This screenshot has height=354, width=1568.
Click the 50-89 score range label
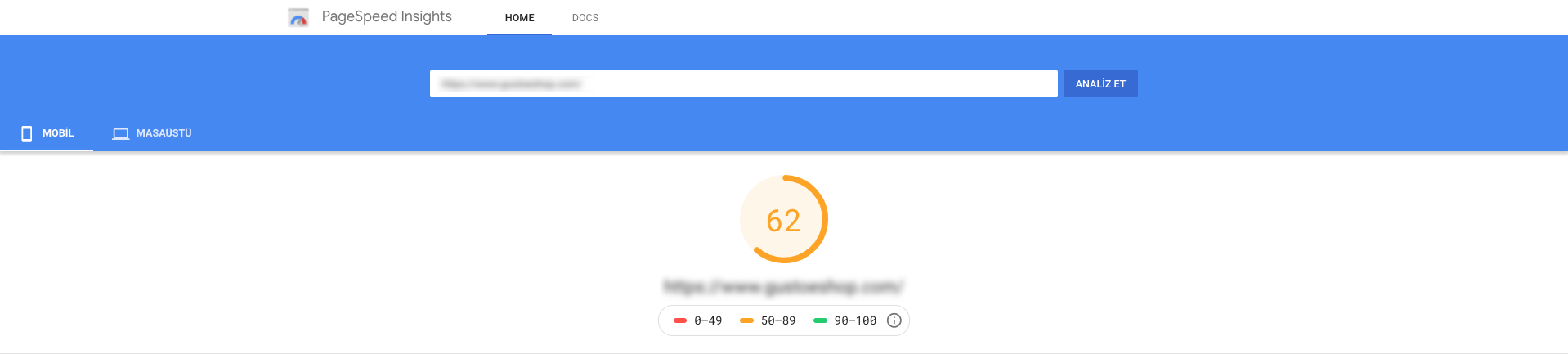click(x=778, y=320)
